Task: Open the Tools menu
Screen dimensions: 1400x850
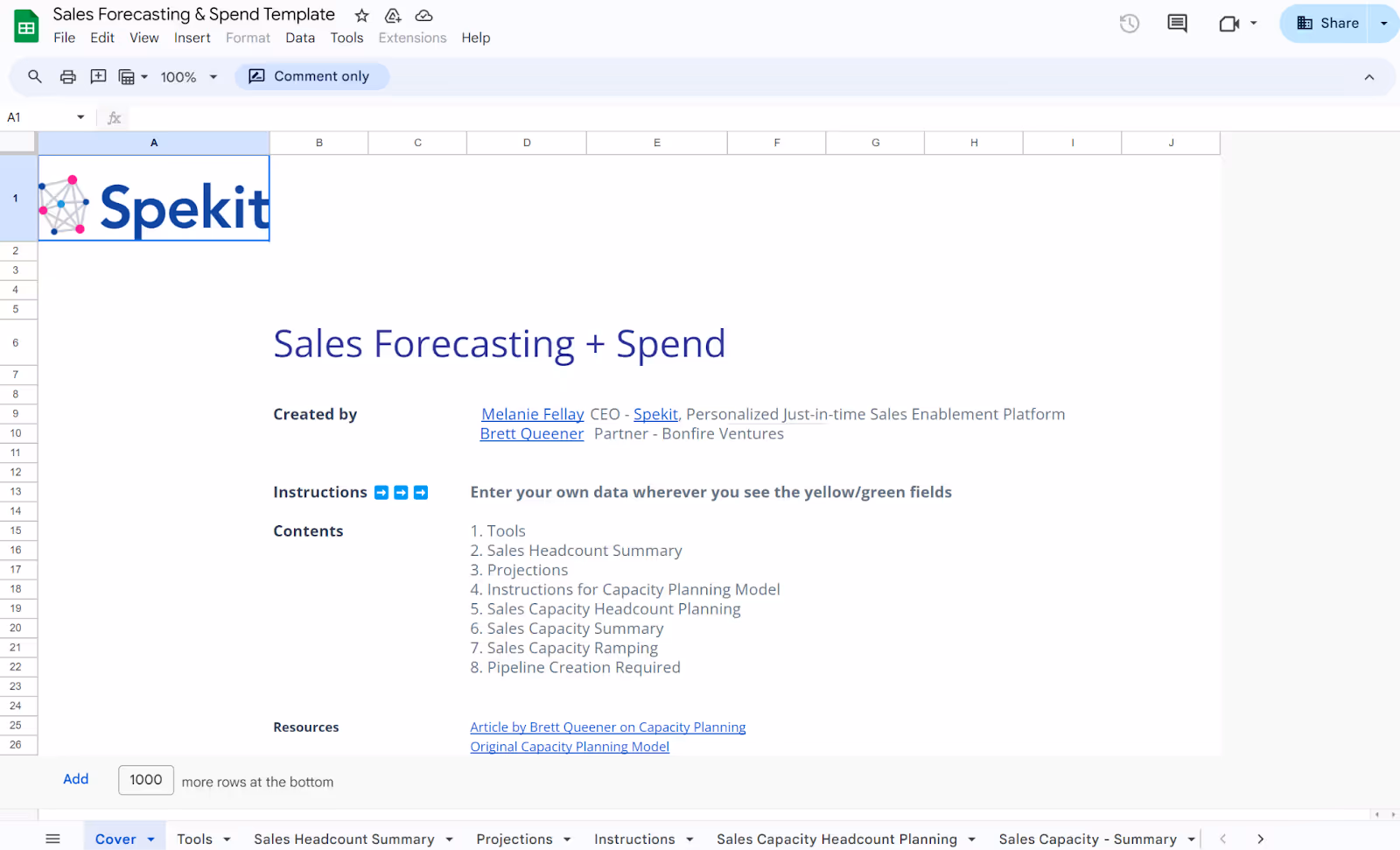Action: (346, 38)
